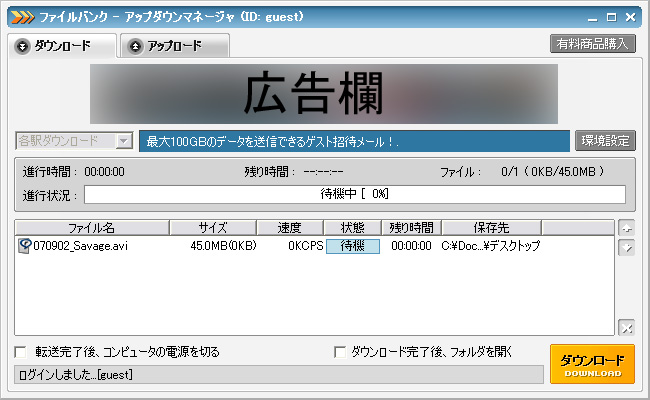Click 進行時間 elapsed value 00:00:00
This screenshot has width=650, height=400.
point(104,172)
